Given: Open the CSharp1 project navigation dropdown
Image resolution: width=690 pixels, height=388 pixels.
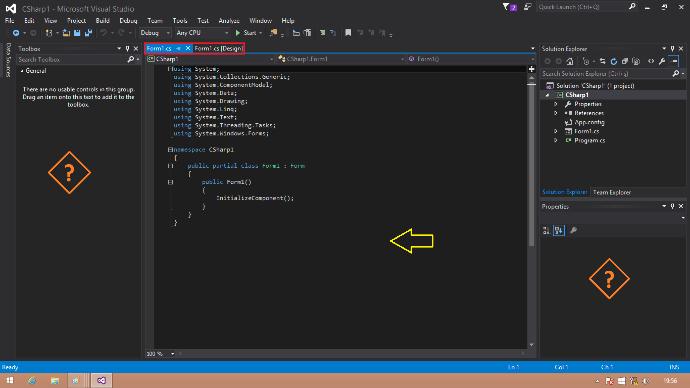Looking at the screenshot, I should (210, 59).
